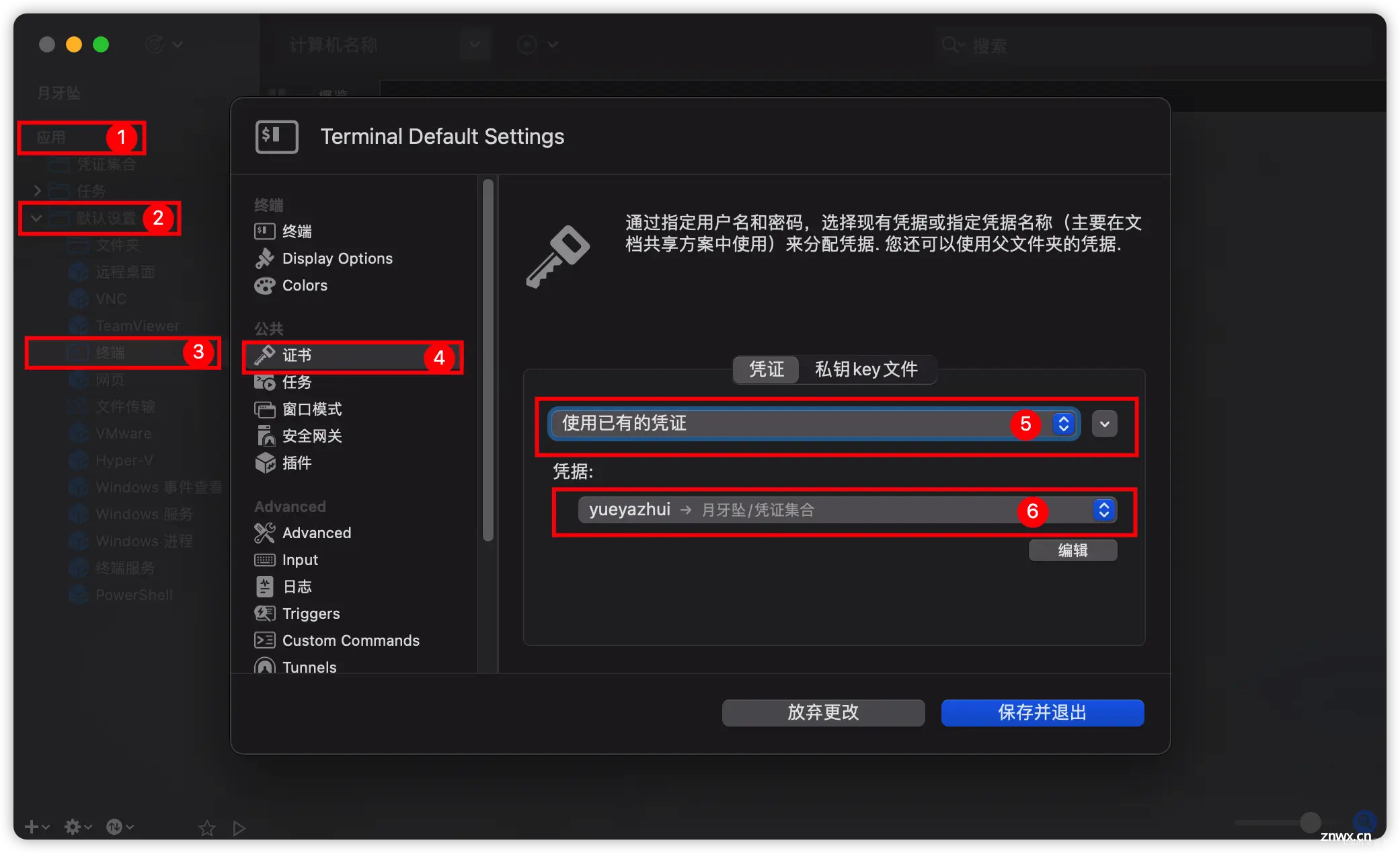This screenshot has height=853, width=1400.
Task: Open 计算机名称 dropdown in the toolbar
Action: (x=475, y=44)
